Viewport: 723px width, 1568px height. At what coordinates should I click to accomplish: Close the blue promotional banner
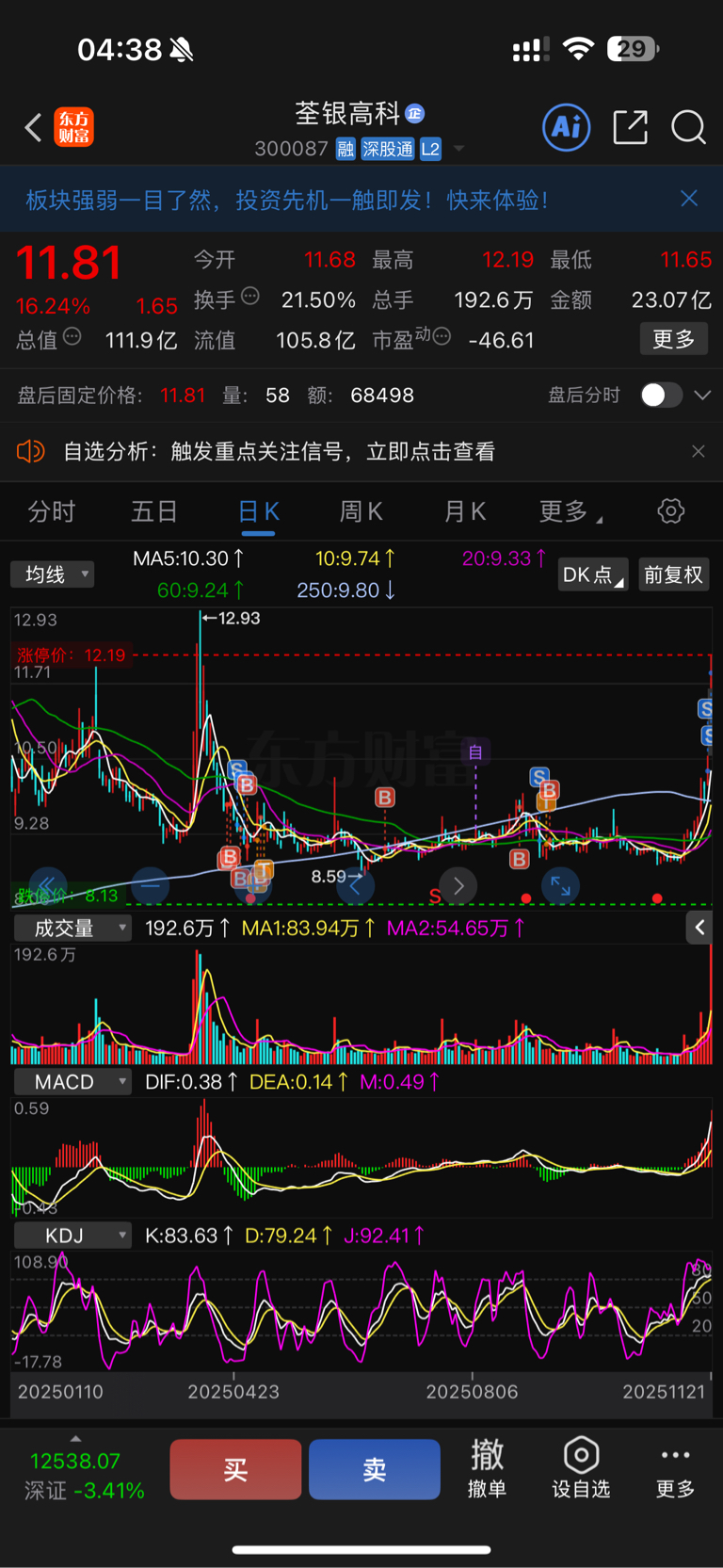tap(689, 198)
